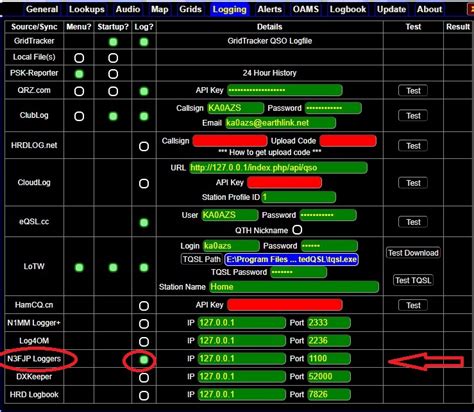Edit the HRD Logbook Port field
This screenshot has width=474, height=412.
click(x=329, y=394)
